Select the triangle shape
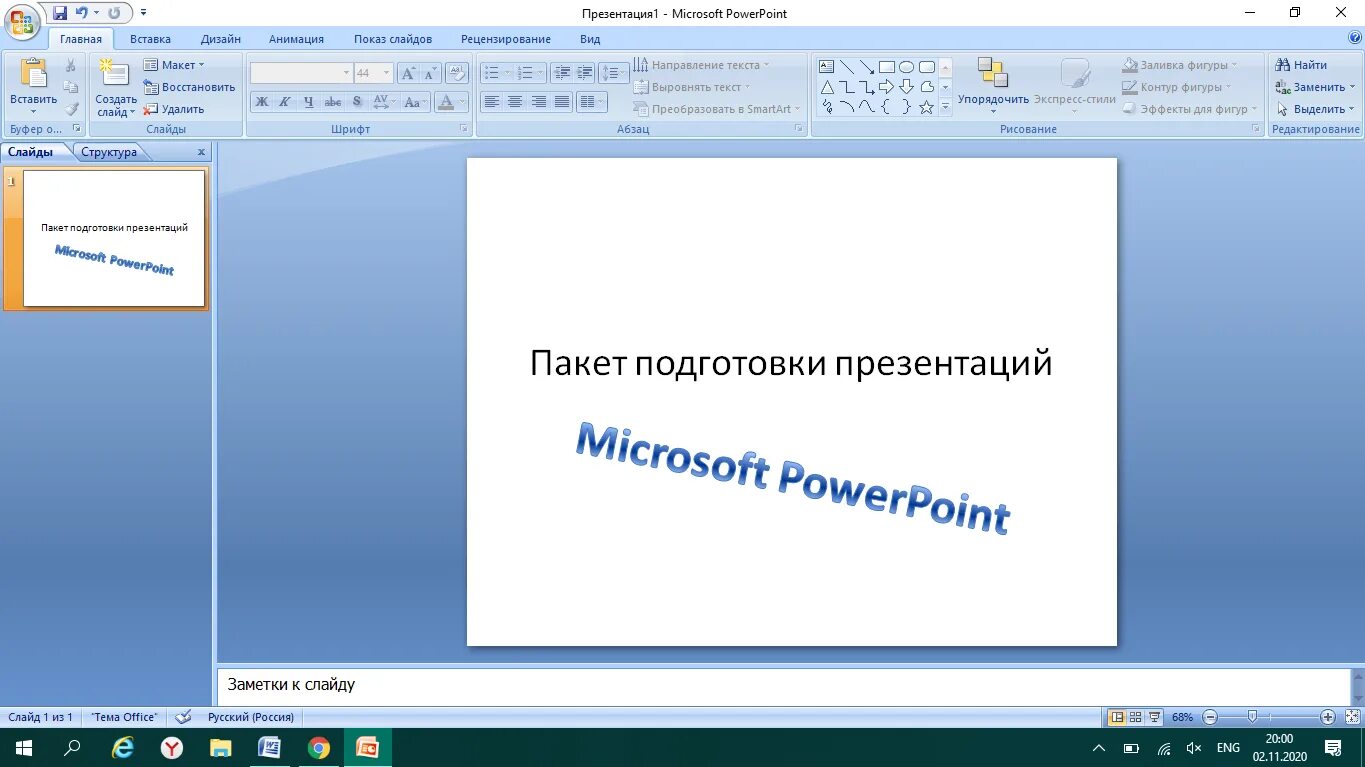 pos(827,87)
